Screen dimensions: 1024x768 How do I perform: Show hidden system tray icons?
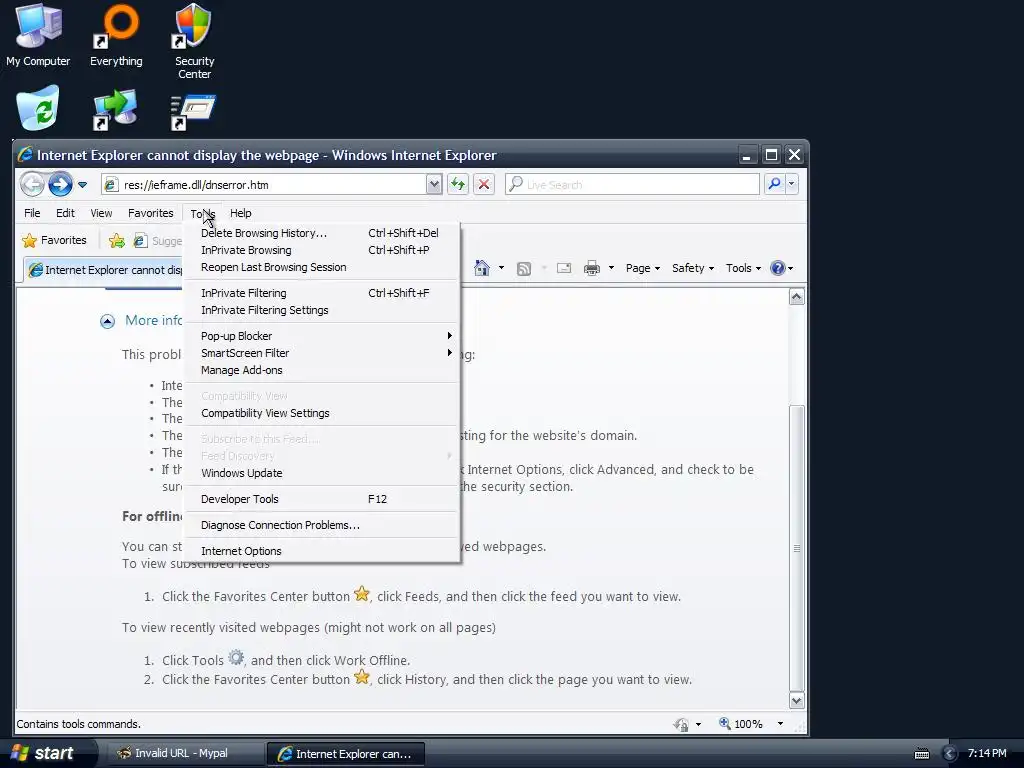click(x=950, y=754)
